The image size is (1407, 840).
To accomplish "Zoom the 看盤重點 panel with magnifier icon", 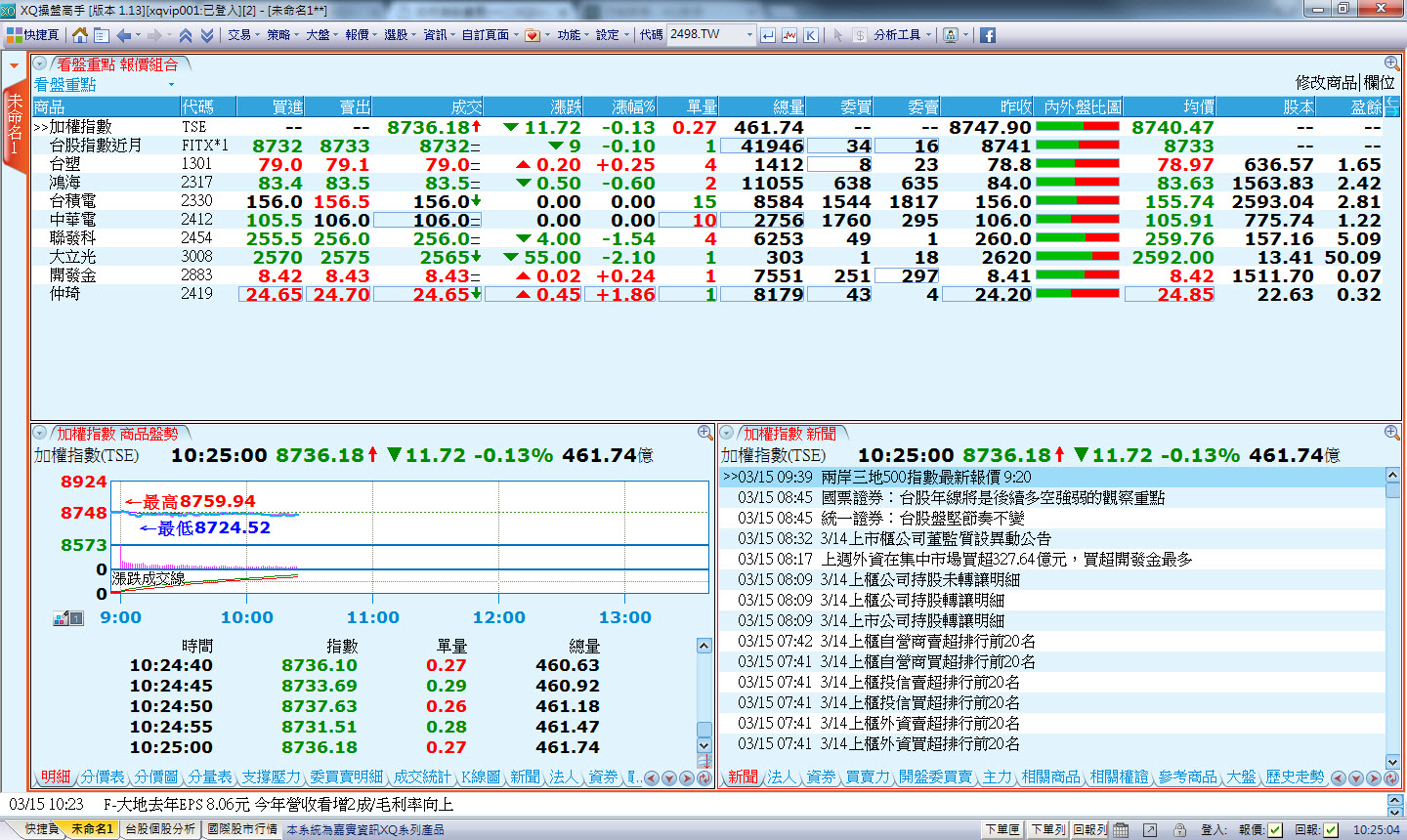I will pos(1391,63).
